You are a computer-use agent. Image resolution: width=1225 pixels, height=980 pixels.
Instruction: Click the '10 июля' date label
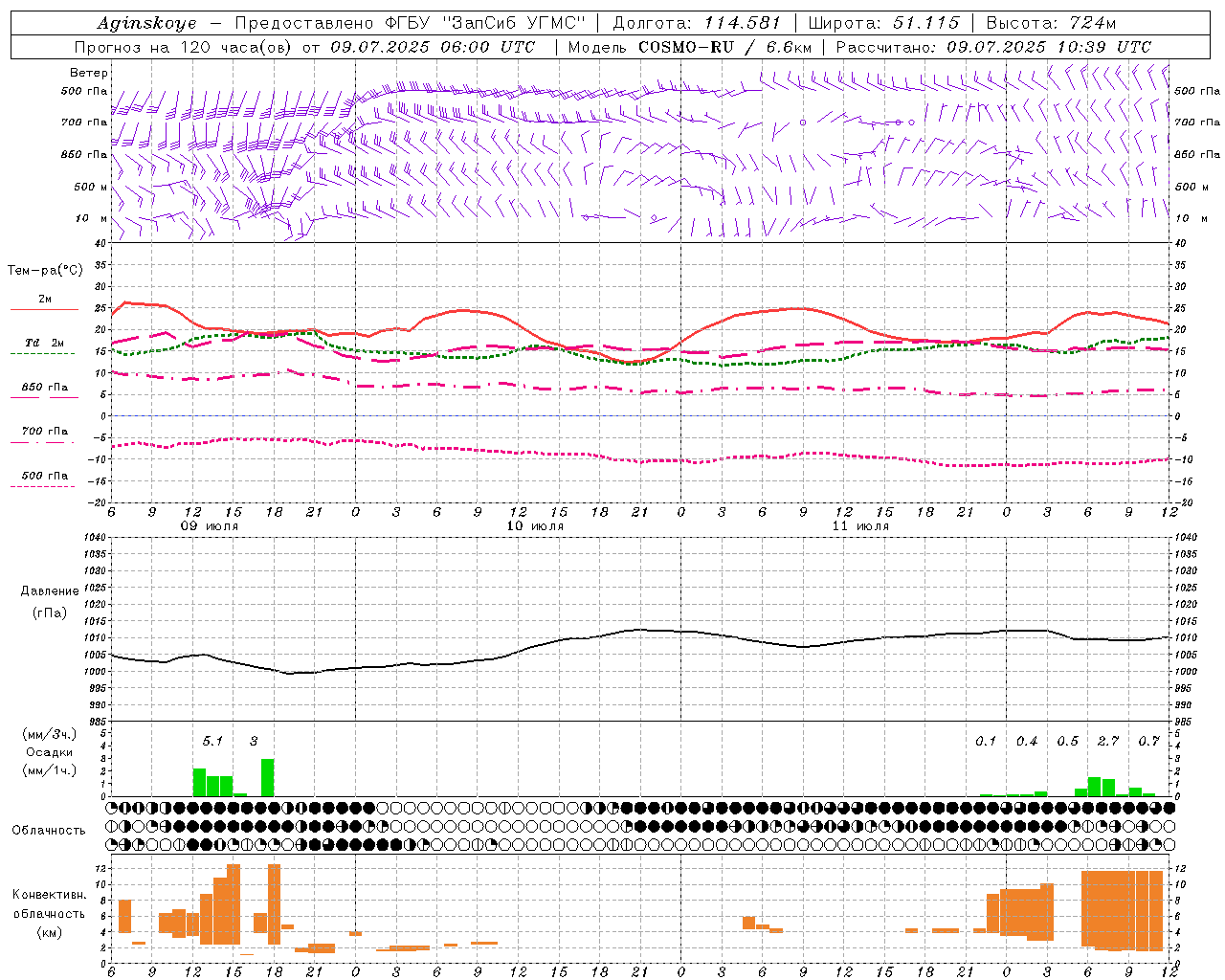(x=535, y=526)
